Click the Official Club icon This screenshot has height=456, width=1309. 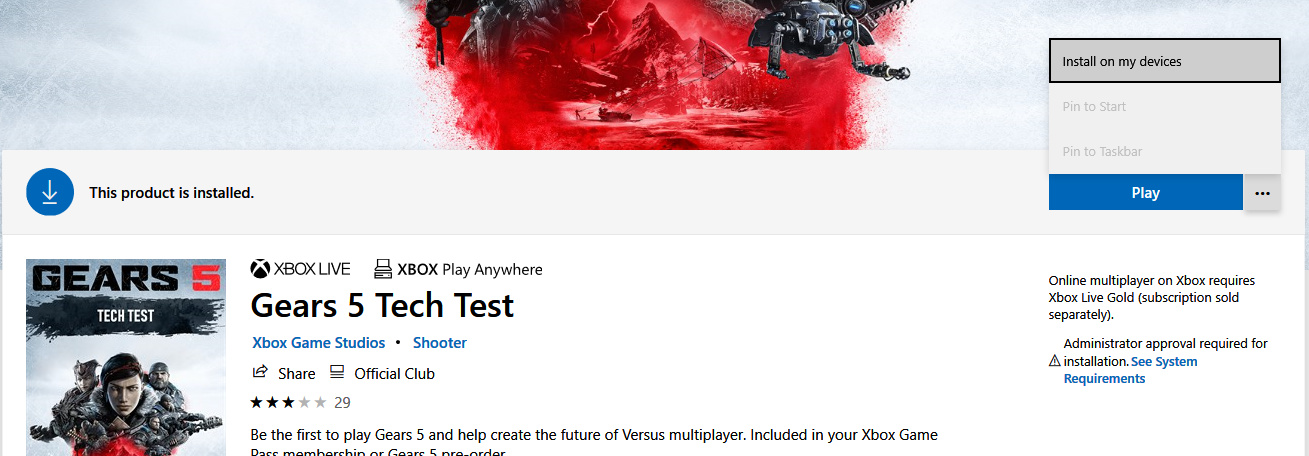(x=337, y=372)
